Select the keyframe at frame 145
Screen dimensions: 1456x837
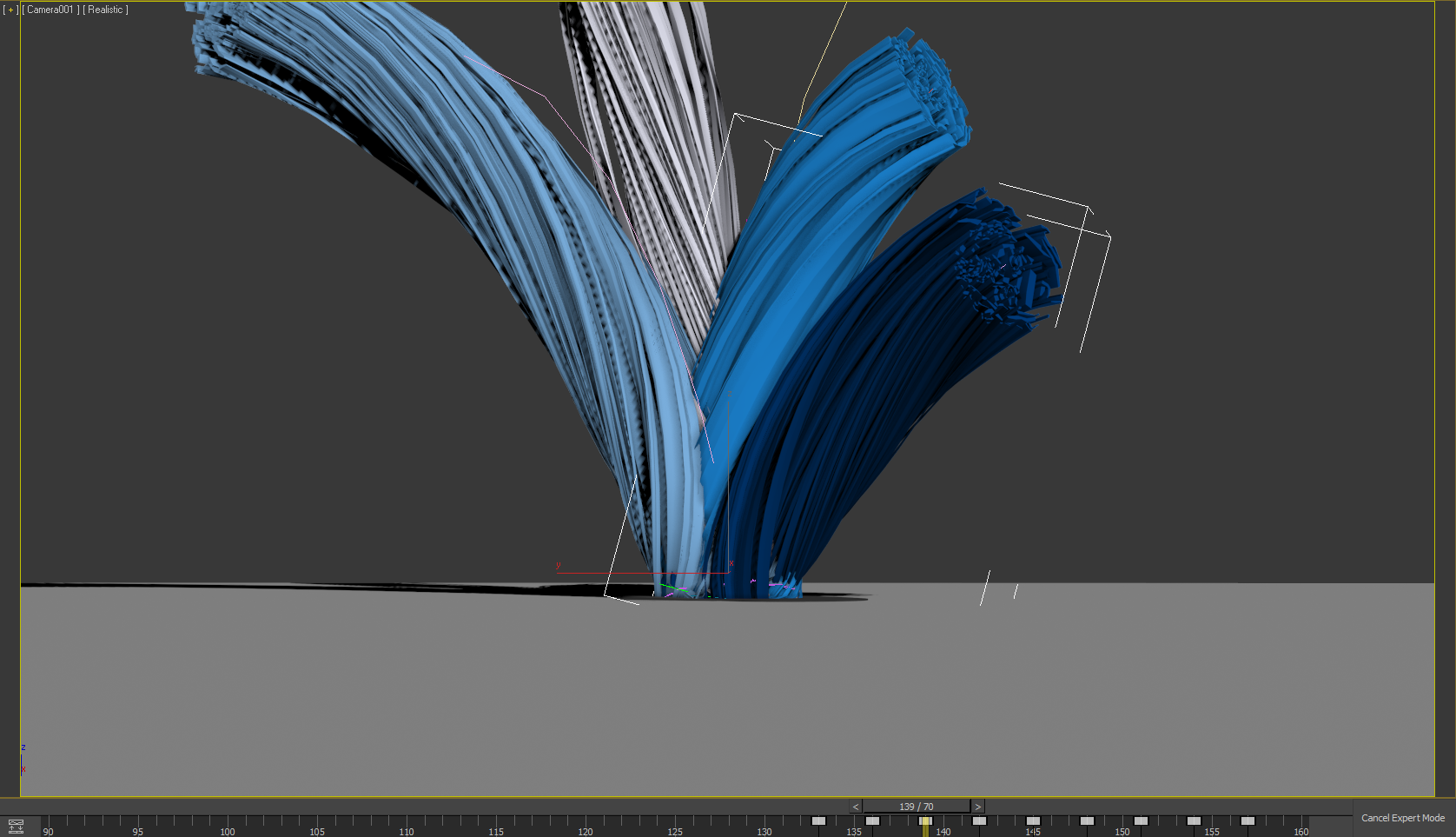1033,820
